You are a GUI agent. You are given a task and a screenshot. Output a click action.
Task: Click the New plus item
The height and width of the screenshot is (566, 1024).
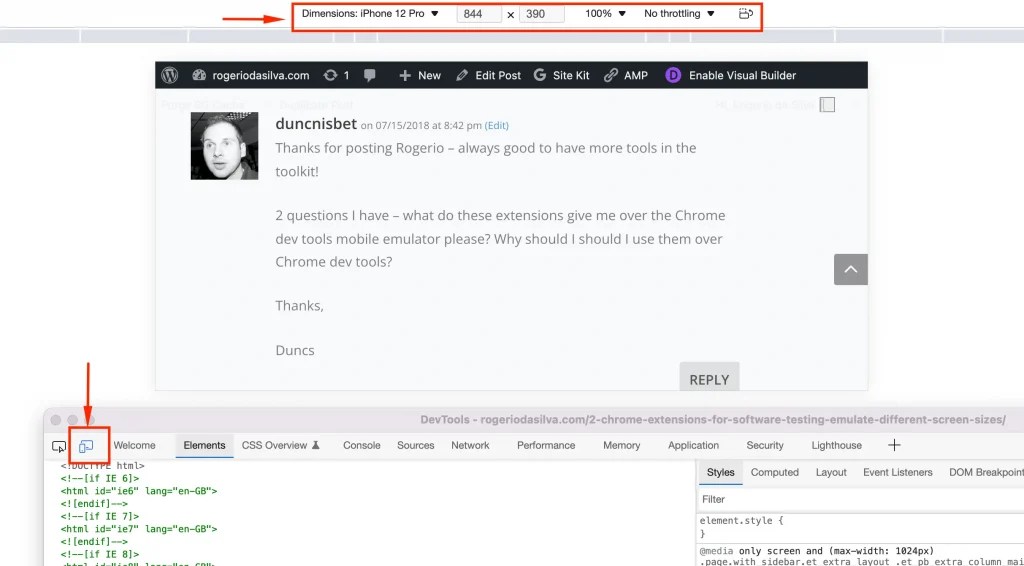[420, 75]
